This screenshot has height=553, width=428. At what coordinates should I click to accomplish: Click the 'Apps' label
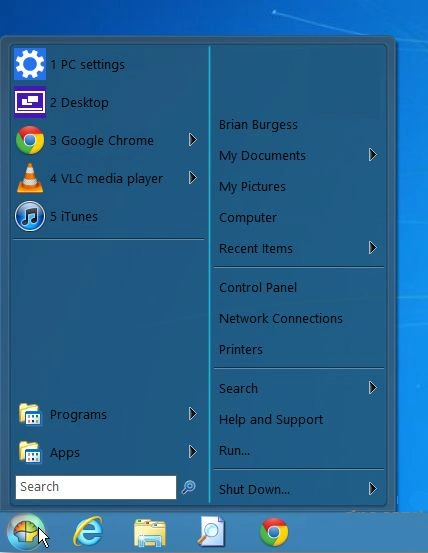click(x=65, y=453)
